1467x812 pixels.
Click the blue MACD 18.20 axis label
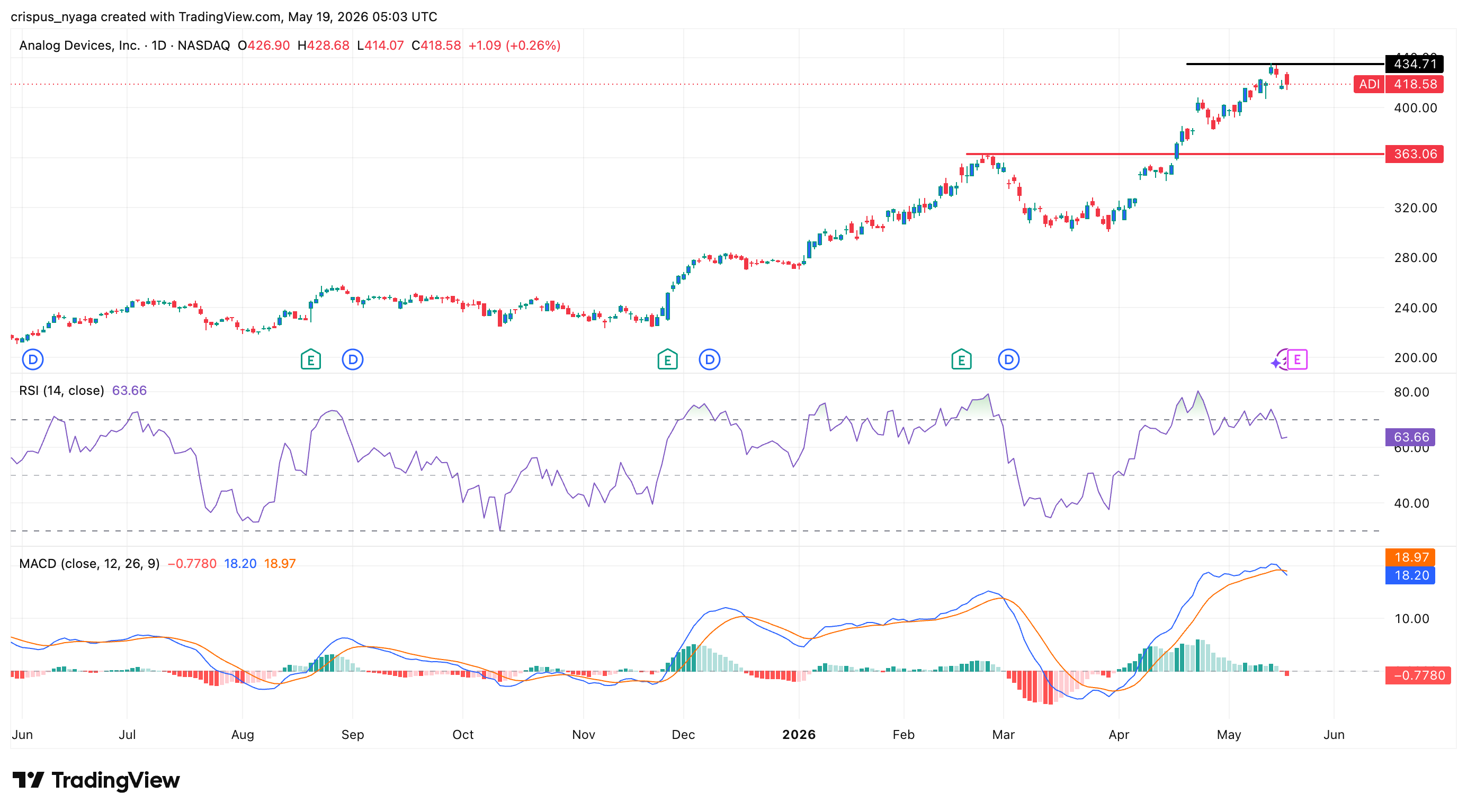[1410, 575]
